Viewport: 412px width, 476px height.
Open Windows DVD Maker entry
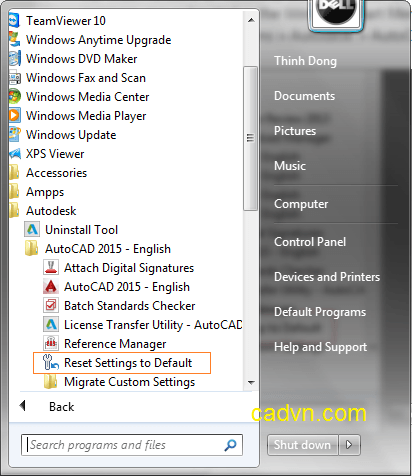(x=82, y=59)
